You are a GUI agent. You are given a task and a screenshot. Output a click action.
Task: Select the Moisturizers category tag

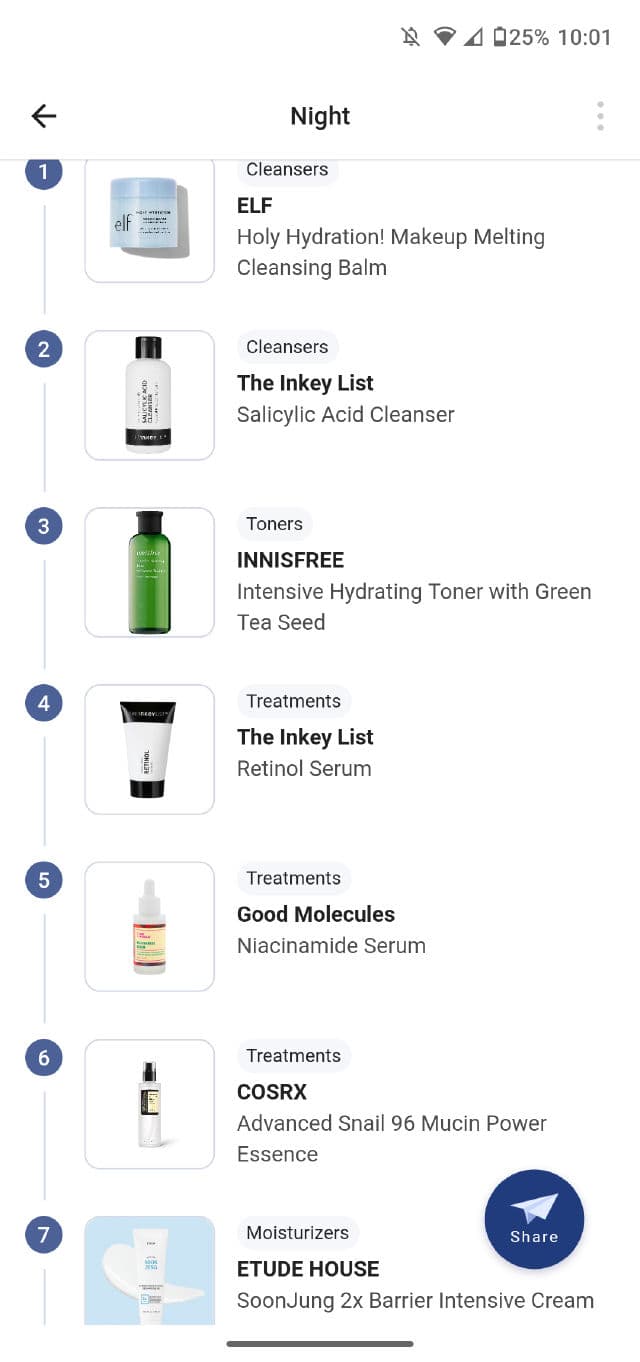[297, 1233]
